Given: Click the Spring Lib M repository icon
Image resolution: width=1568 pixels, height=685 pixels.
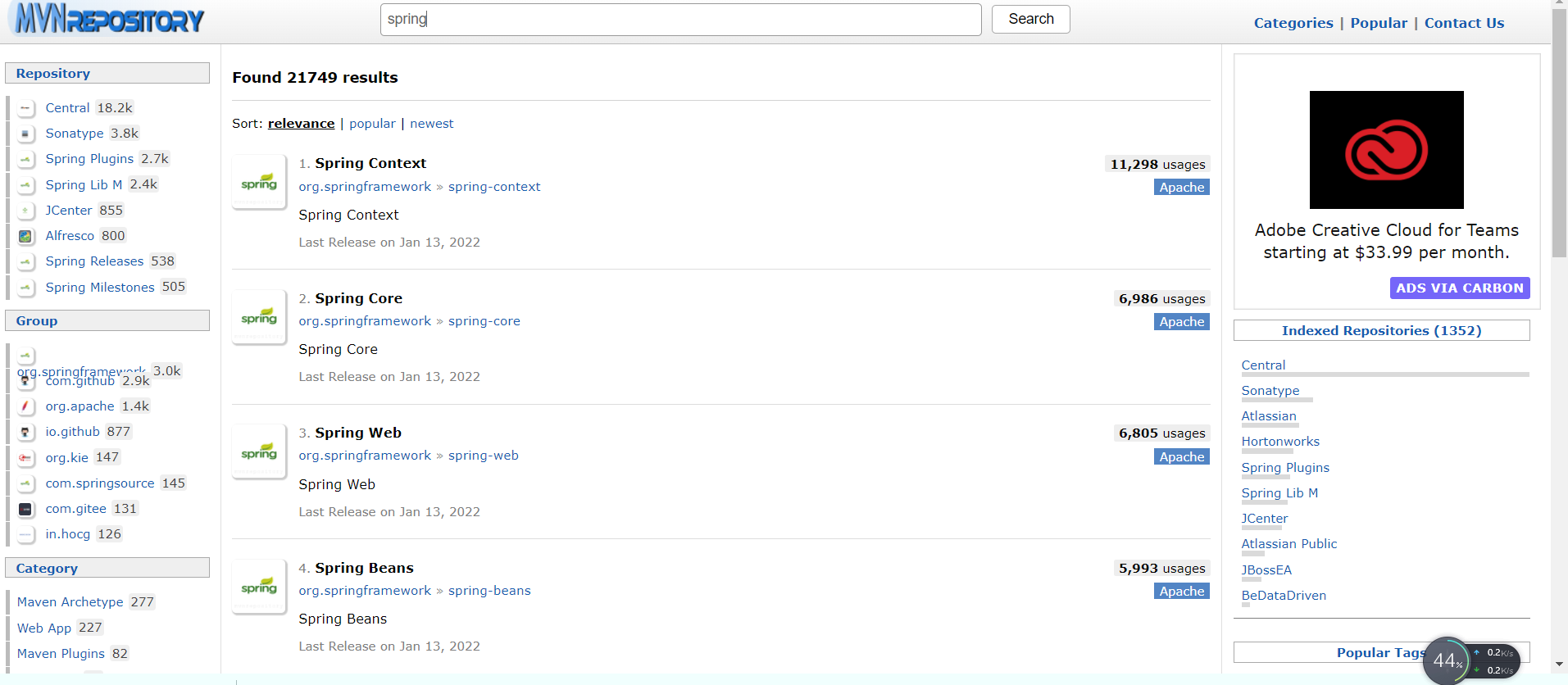Looking at the screenshot, I should pos(26,185).
